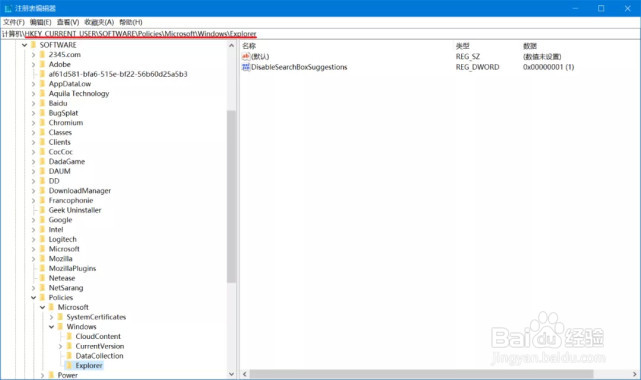Expand the Adobe key
641x380 pixels.
pyautogui.click(x=34, y=65)
